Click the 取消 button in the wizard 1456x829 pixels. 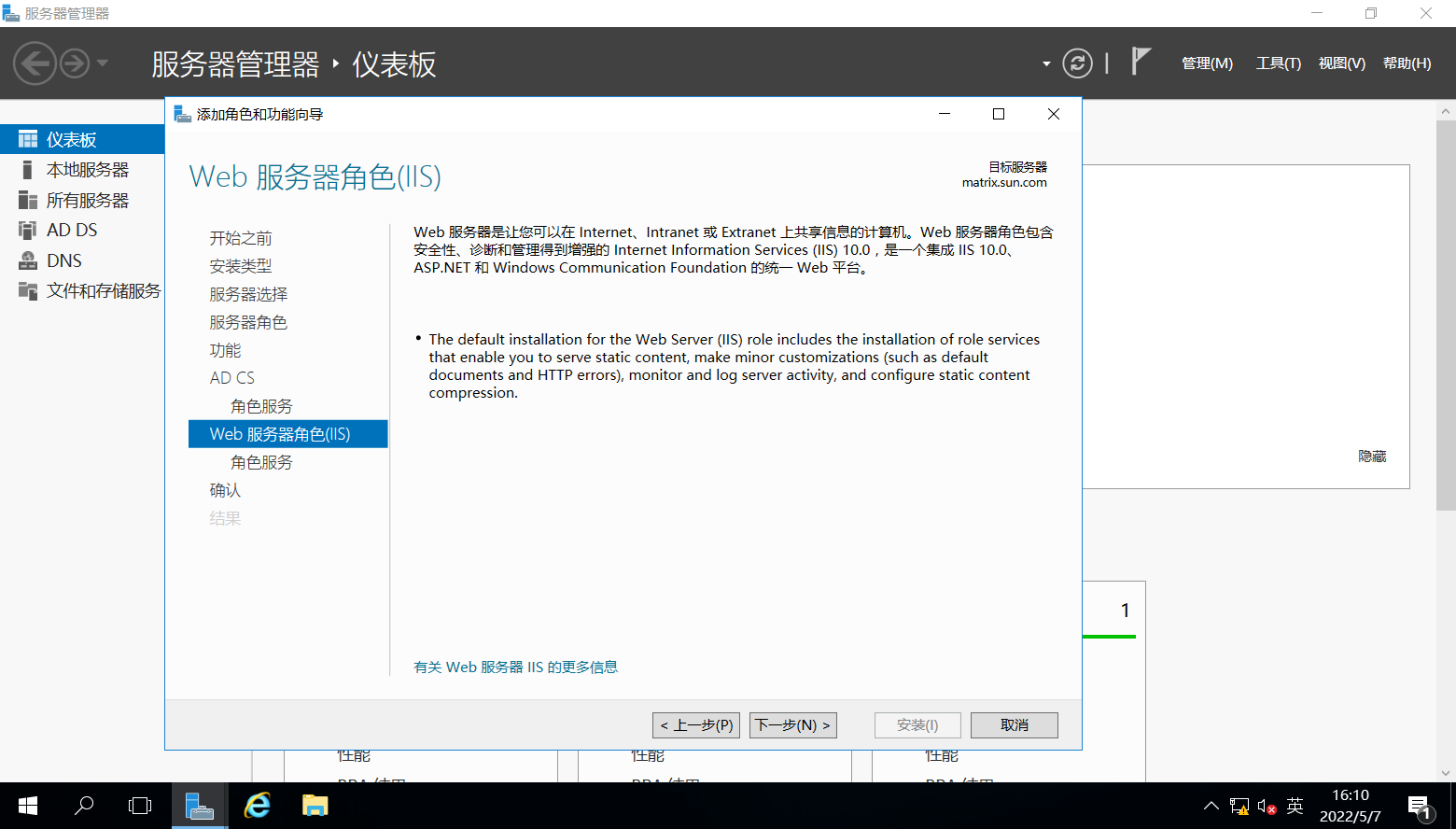[x=1015, y=725]
